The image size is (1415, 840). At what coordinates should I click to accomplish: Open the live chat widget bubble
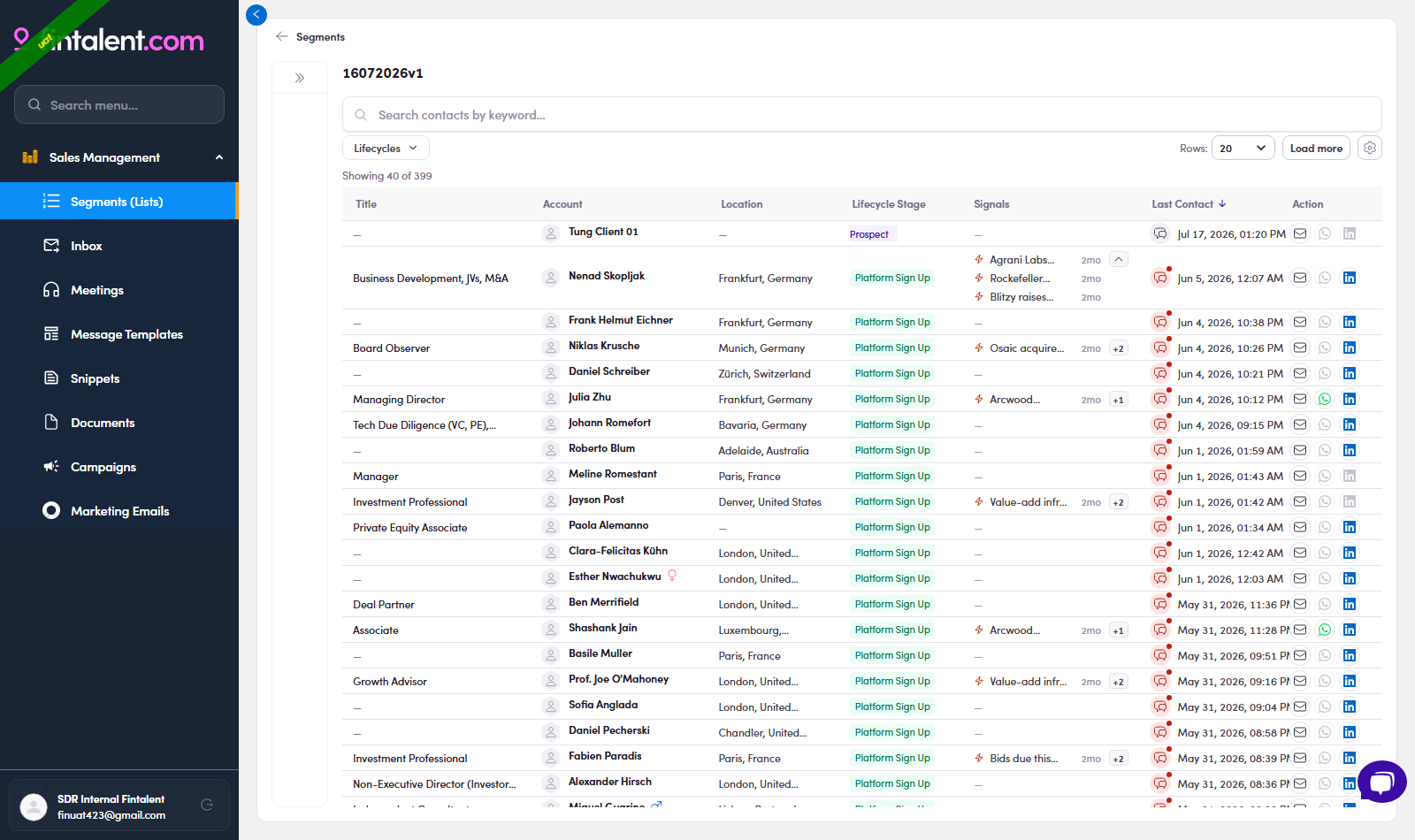[x=1382, y=782]
